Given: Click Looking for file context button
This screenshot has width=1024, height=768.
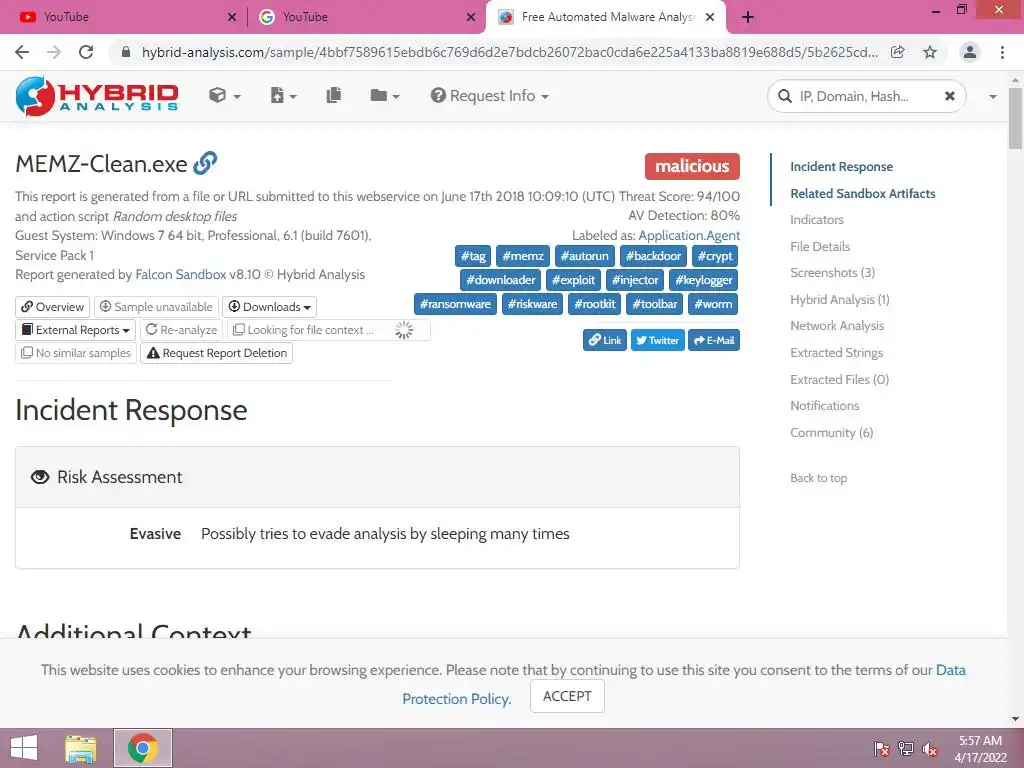Looking at the screenshot, I should [328, 330].
